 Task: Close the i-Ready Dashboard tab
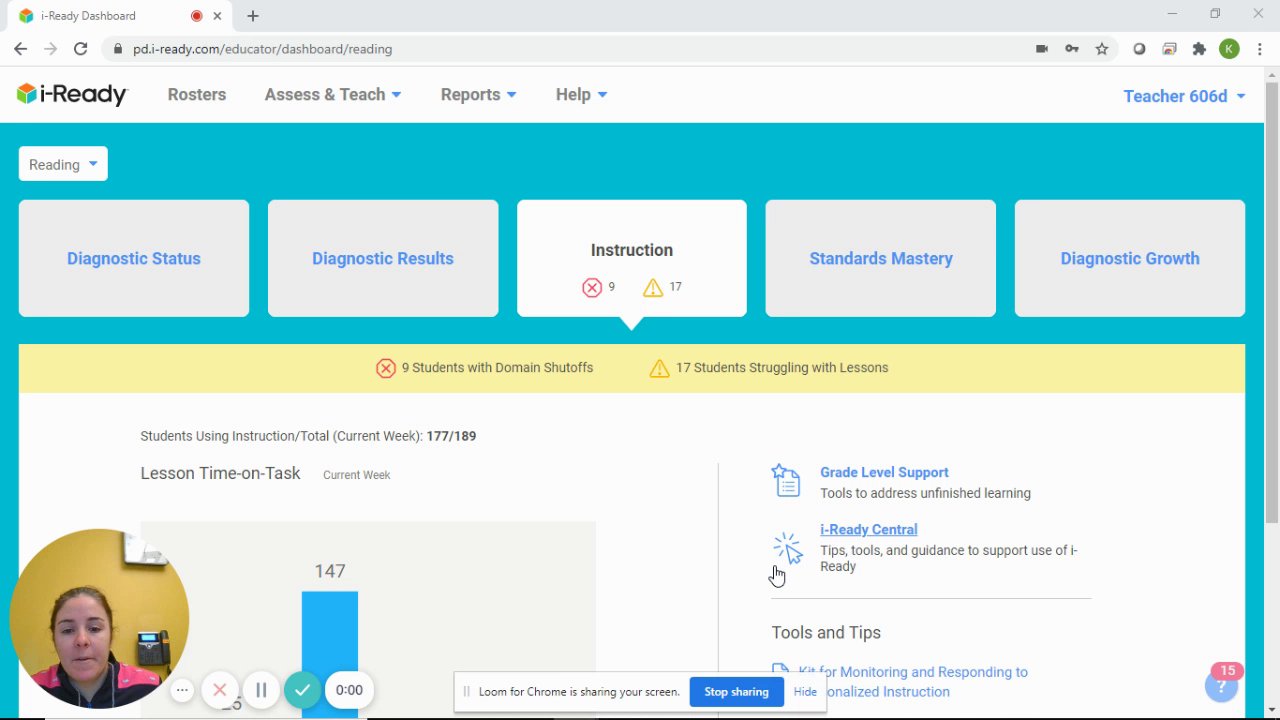tap(217, 16)
